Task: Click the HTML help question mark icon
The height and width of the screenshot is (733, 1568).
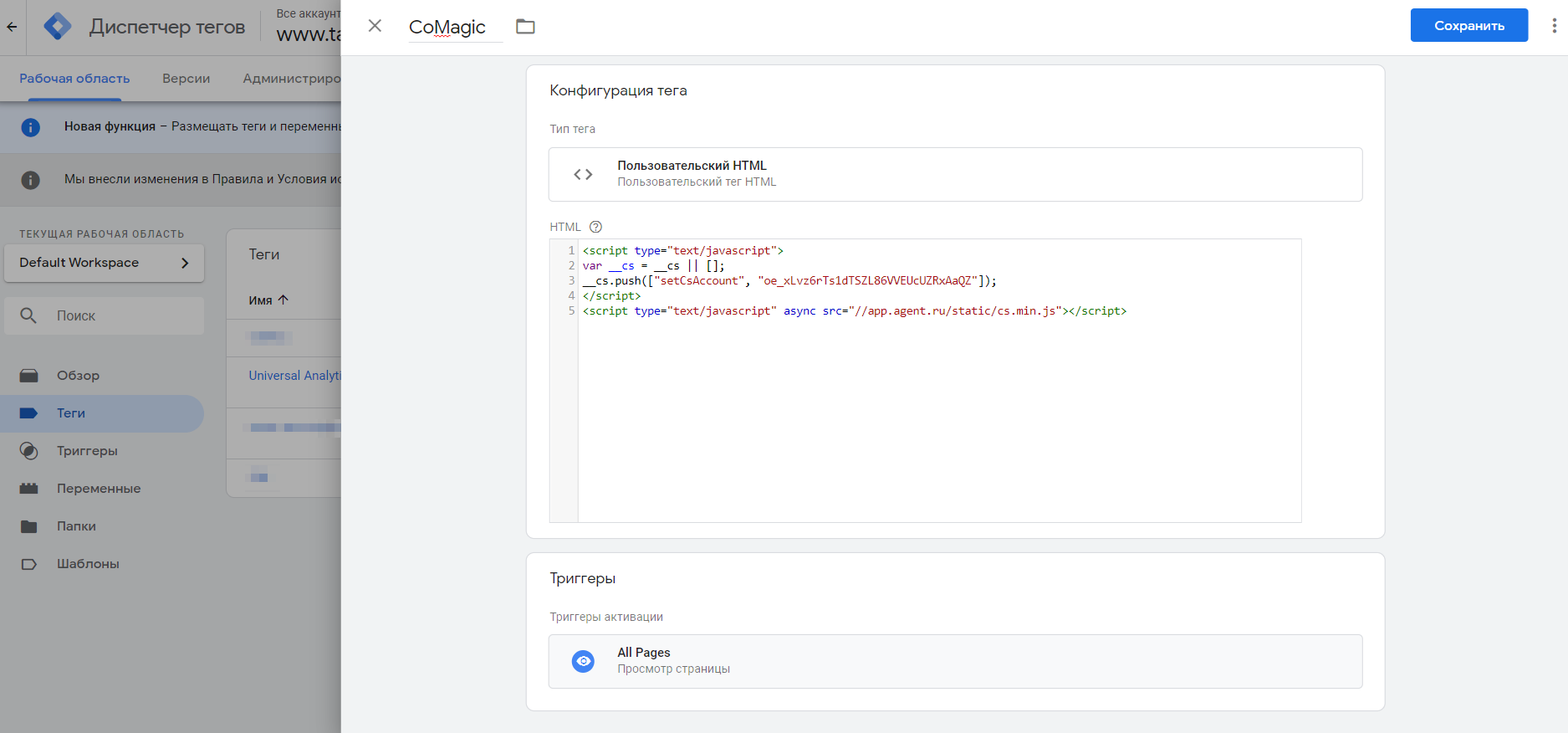Action: point(595,227)
